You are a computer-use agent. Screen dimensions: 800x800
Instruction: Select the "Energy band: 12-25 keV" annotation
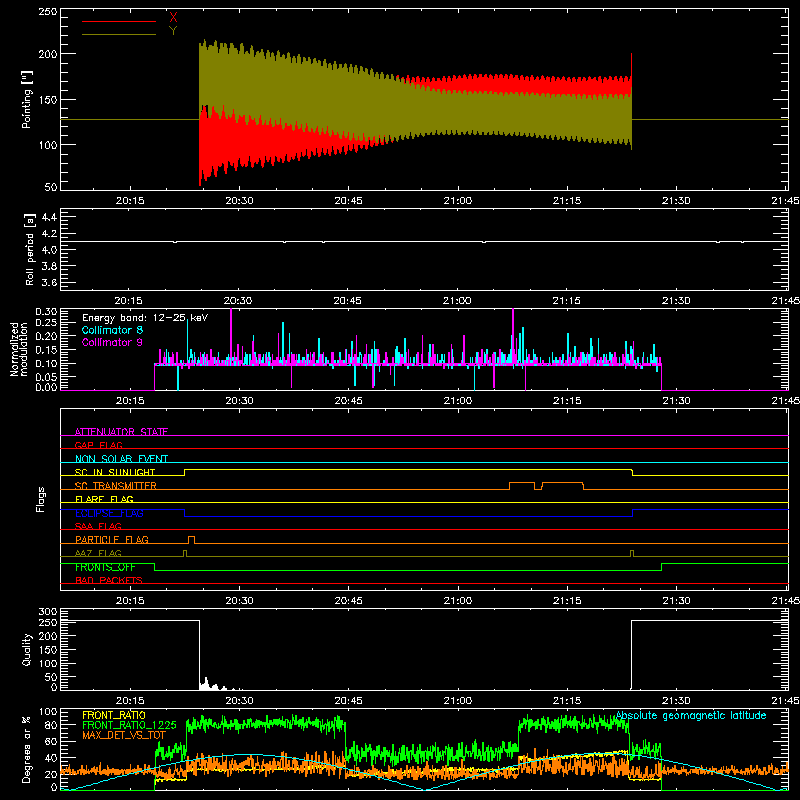tap(145, 318)
